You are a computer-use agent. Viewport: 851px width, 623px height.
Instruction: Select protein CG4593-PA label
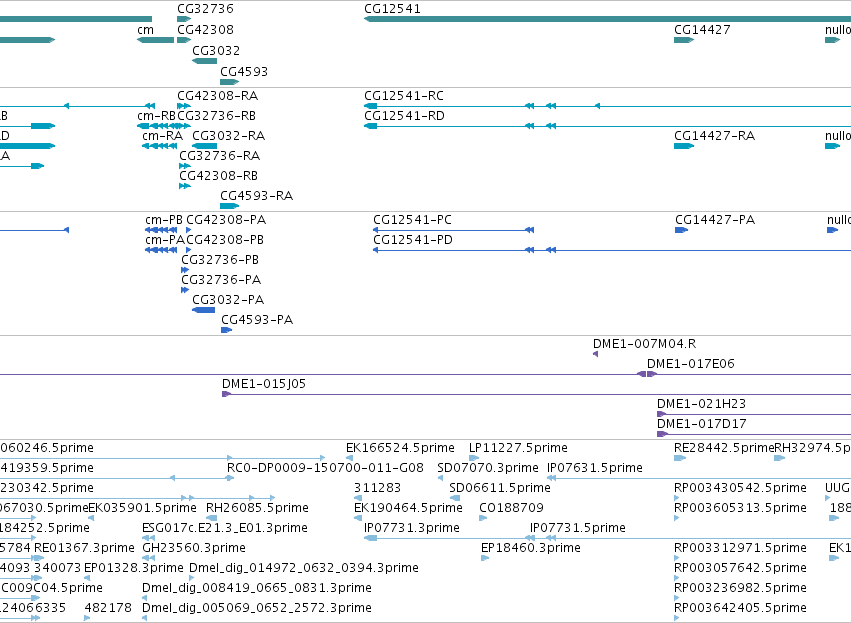click(x=257, y=320)
